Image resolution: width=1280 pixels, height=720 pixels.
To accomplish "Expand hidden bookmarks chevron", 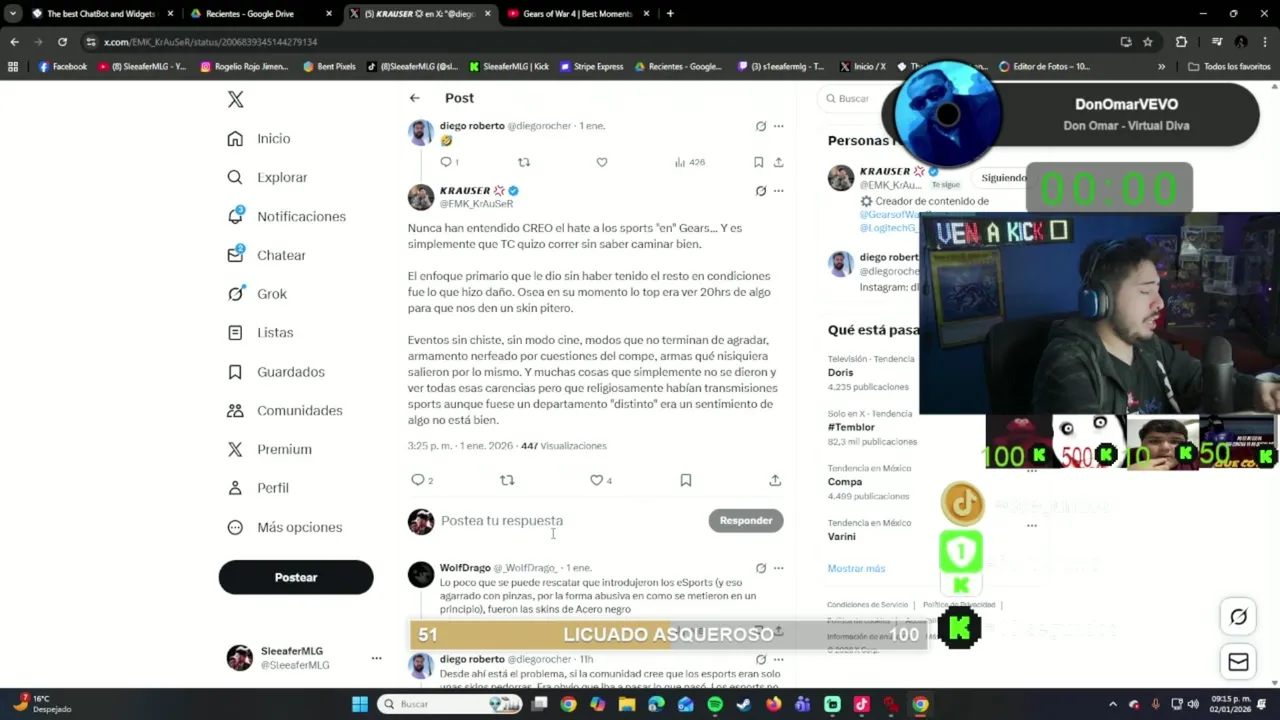I will [1161, 67].
